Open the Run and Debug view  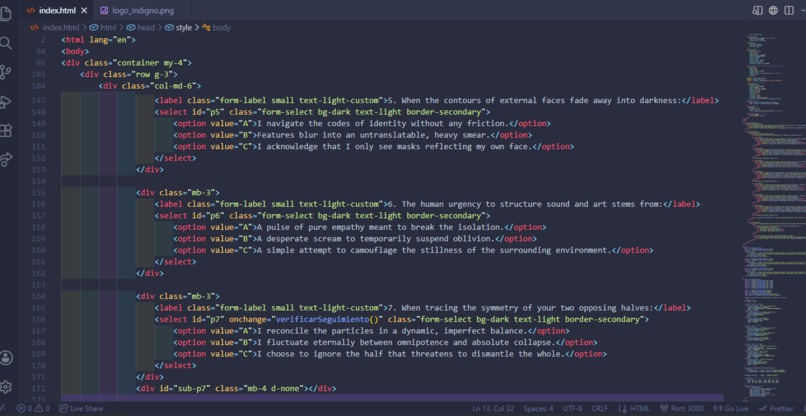(6, 101)
